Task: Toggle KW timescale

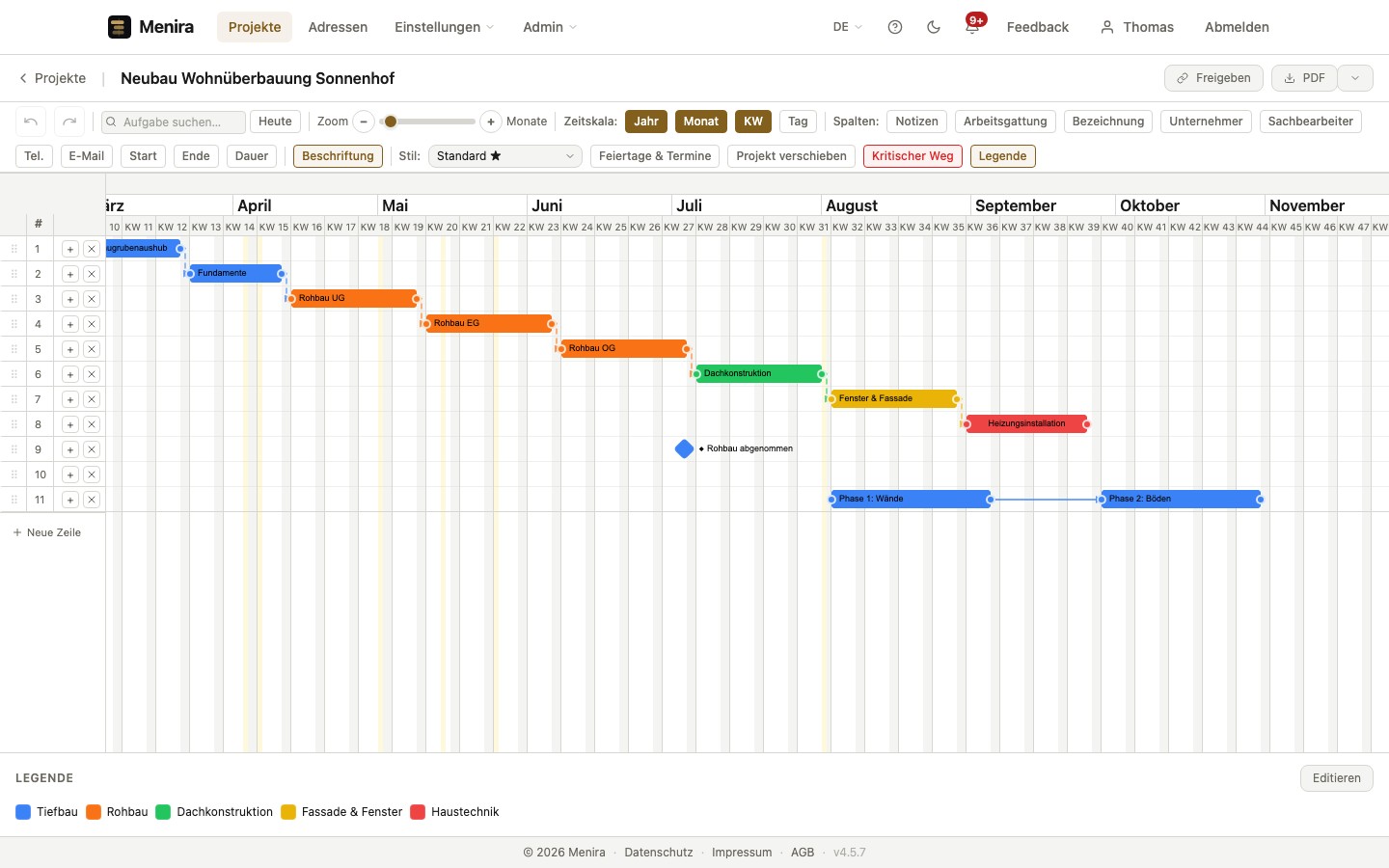Action: [753, 122]
